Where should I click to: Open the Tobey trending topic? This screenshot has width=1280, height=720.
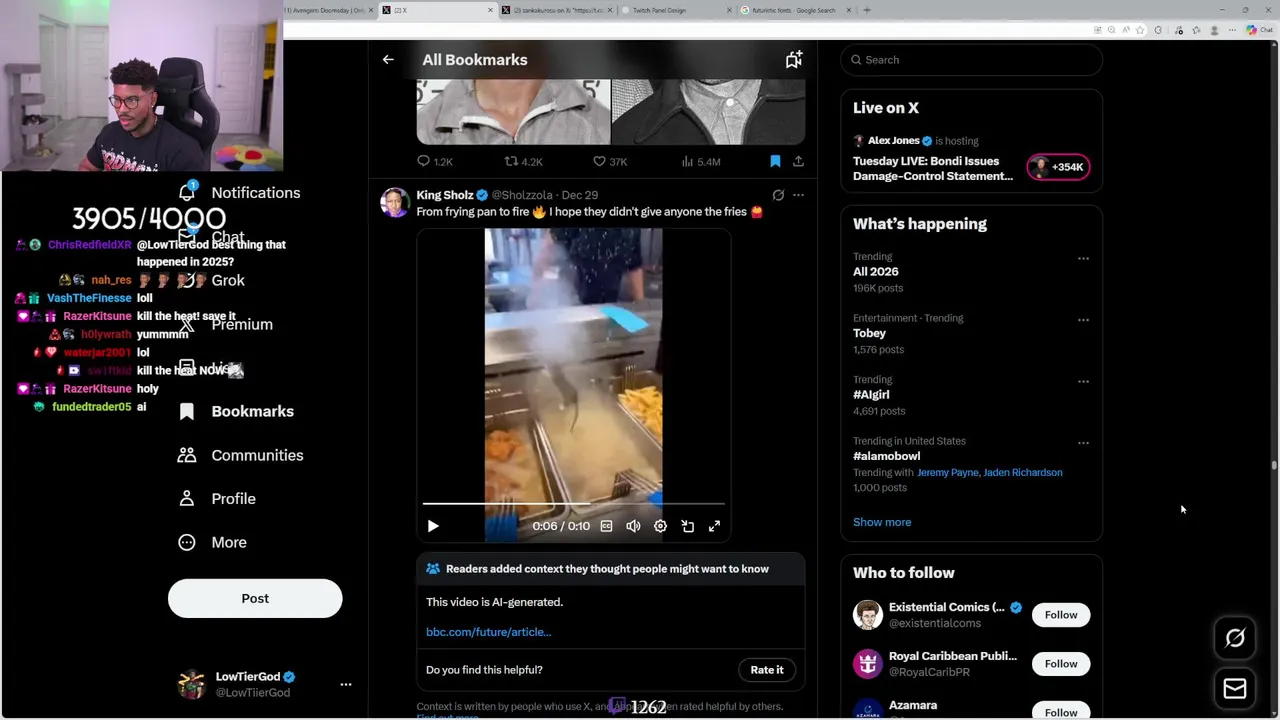click(x=869, y=333)
